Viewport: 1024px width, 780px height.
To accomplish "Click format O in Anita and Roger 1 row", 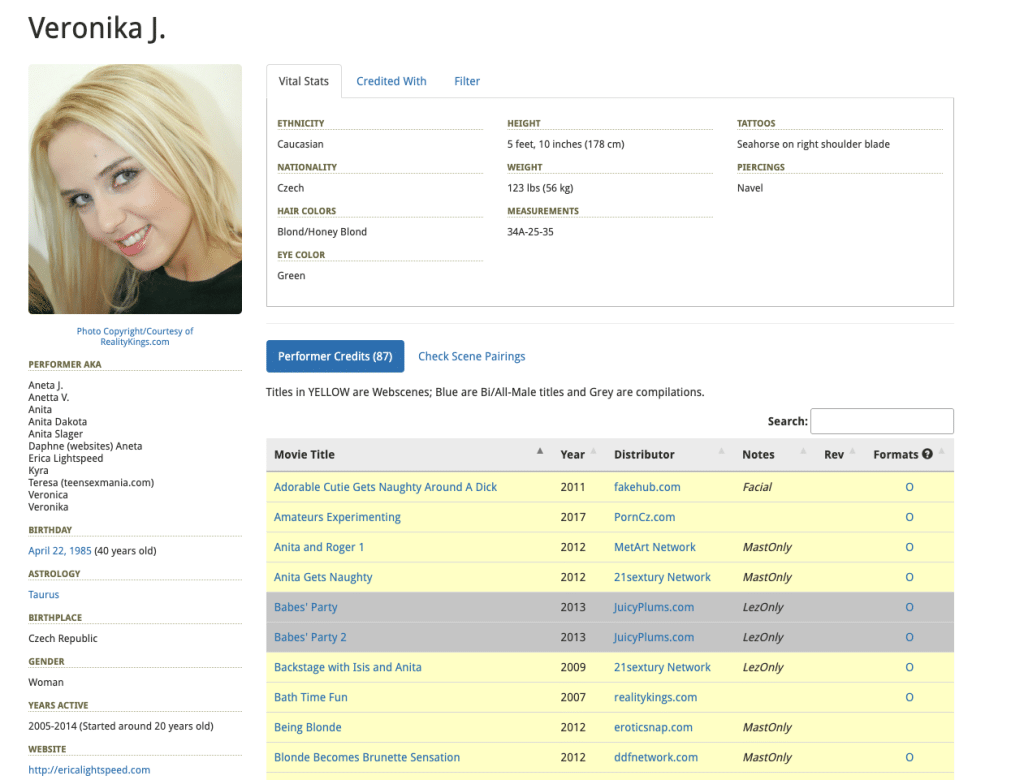I will 909,547.
